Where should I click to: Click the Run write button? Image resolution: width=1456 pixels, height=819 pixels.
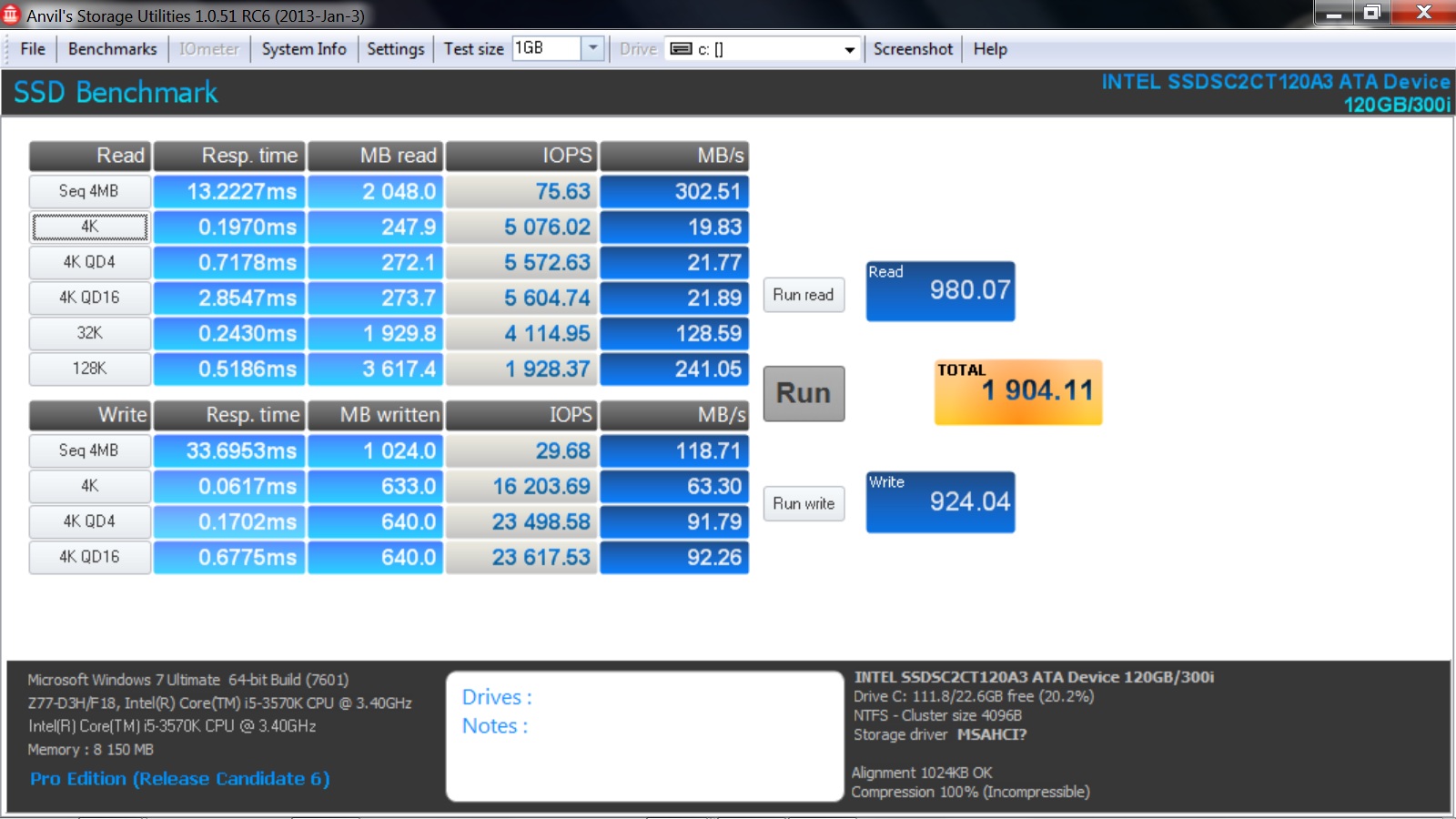pos(804,503)
